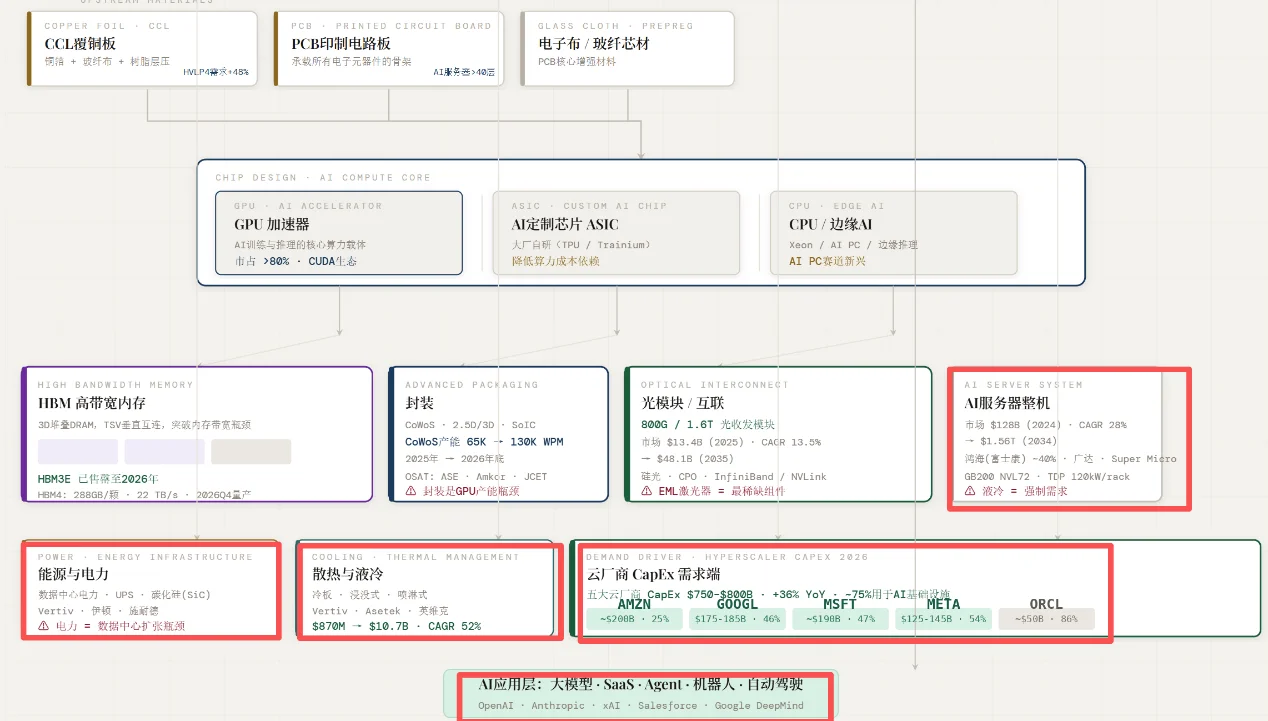Click the $870M → $10.7B · CAGR 52% line
This screenshot has width=1268, height=721.
[x=396, y=626]
